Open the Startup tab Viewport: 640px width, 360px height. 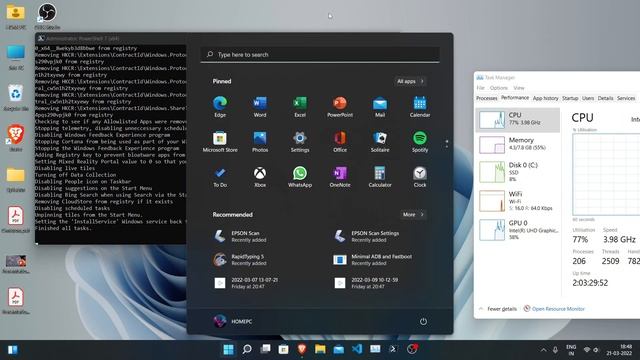(x=570, y=98)
